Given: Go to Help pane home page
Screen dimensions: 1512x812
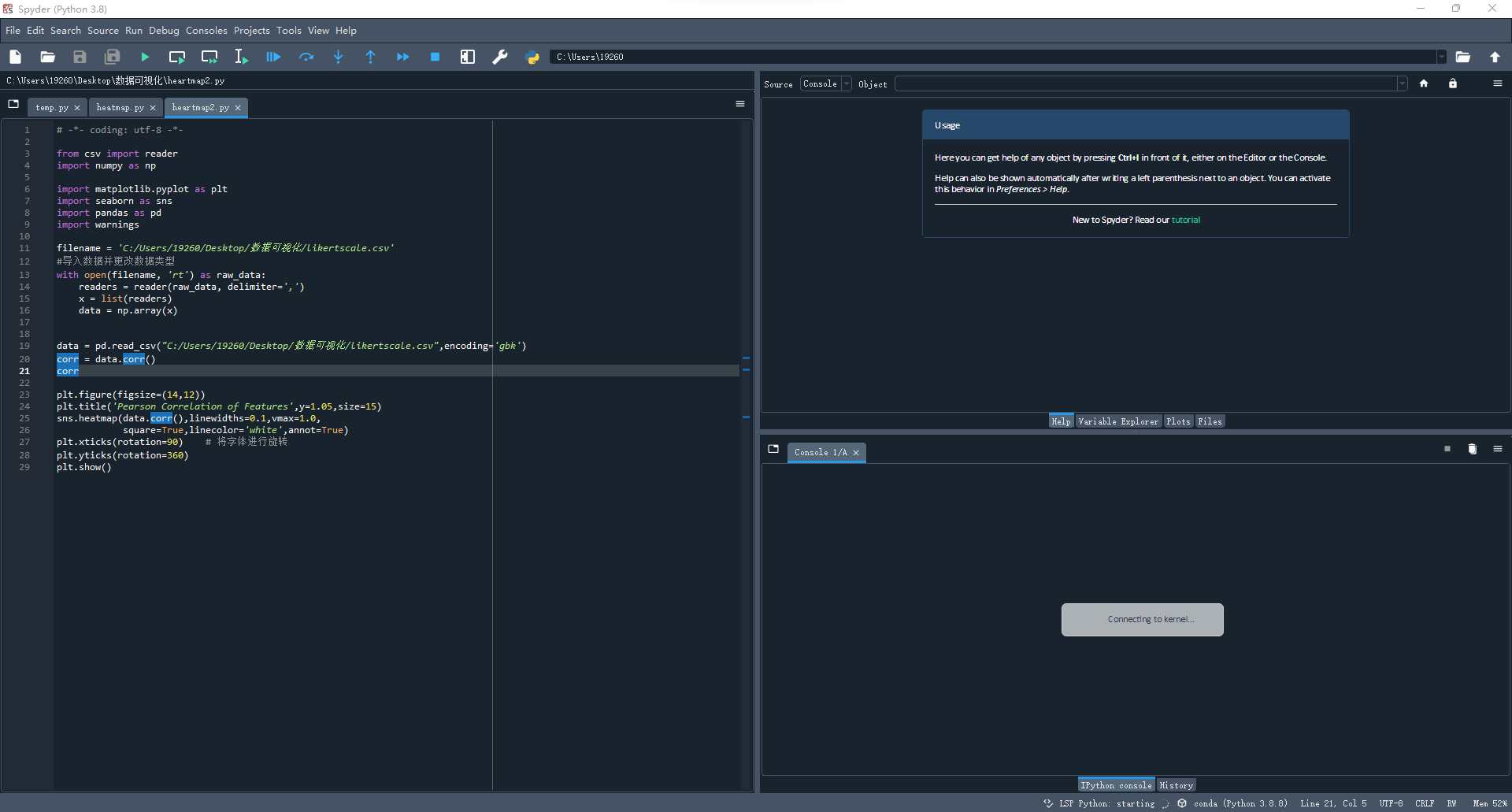Looking at the screenshot, I should click(1424, 83).
